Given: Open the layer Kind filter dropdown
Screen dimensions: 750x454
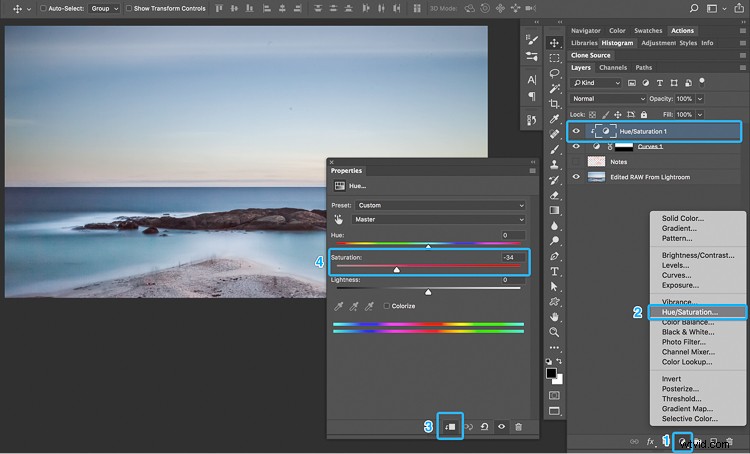Looking at the screenshot, I should tap(596, 83).
